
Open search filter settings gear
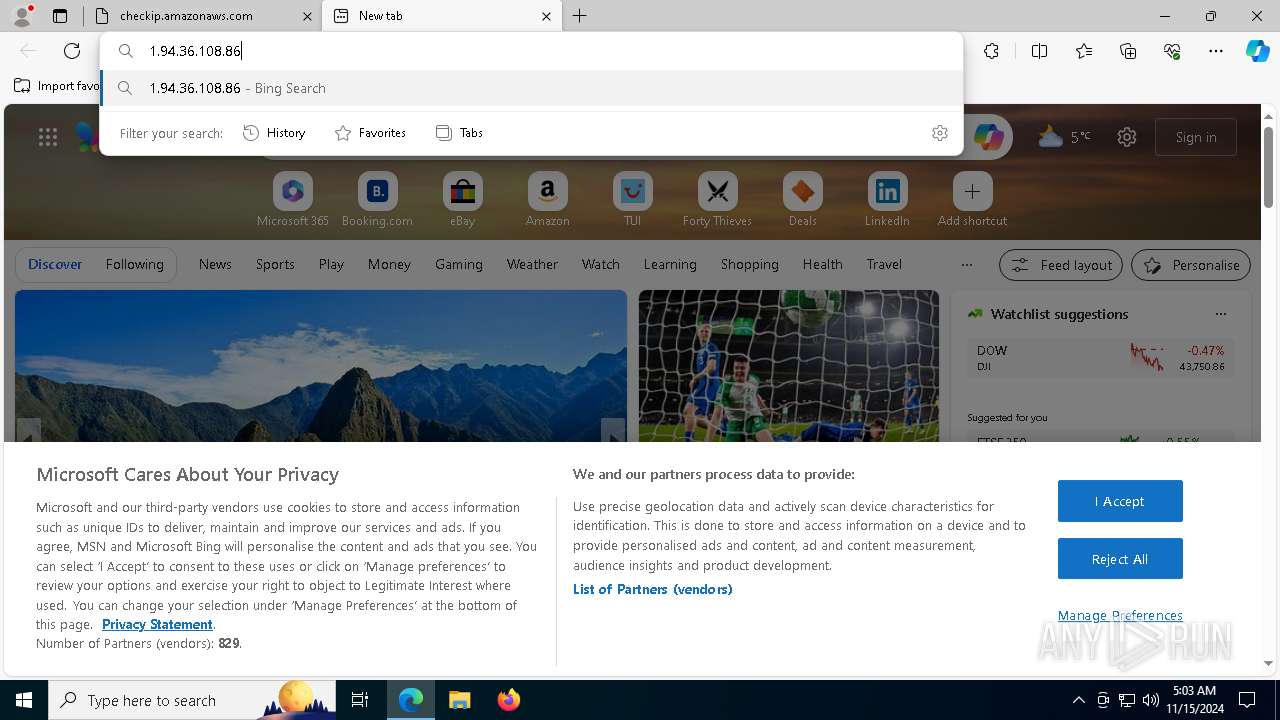pos(940,133)
